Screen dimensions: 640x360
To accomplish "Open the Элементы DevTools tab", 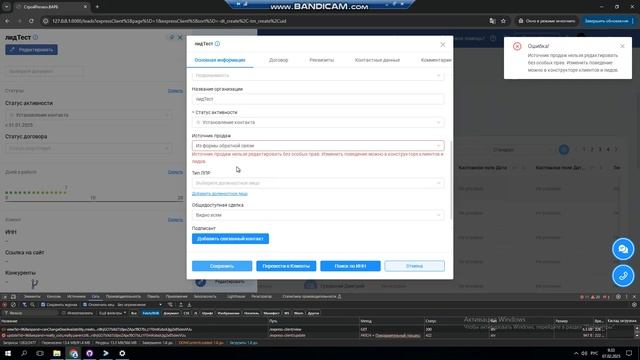I will [32, 296].
